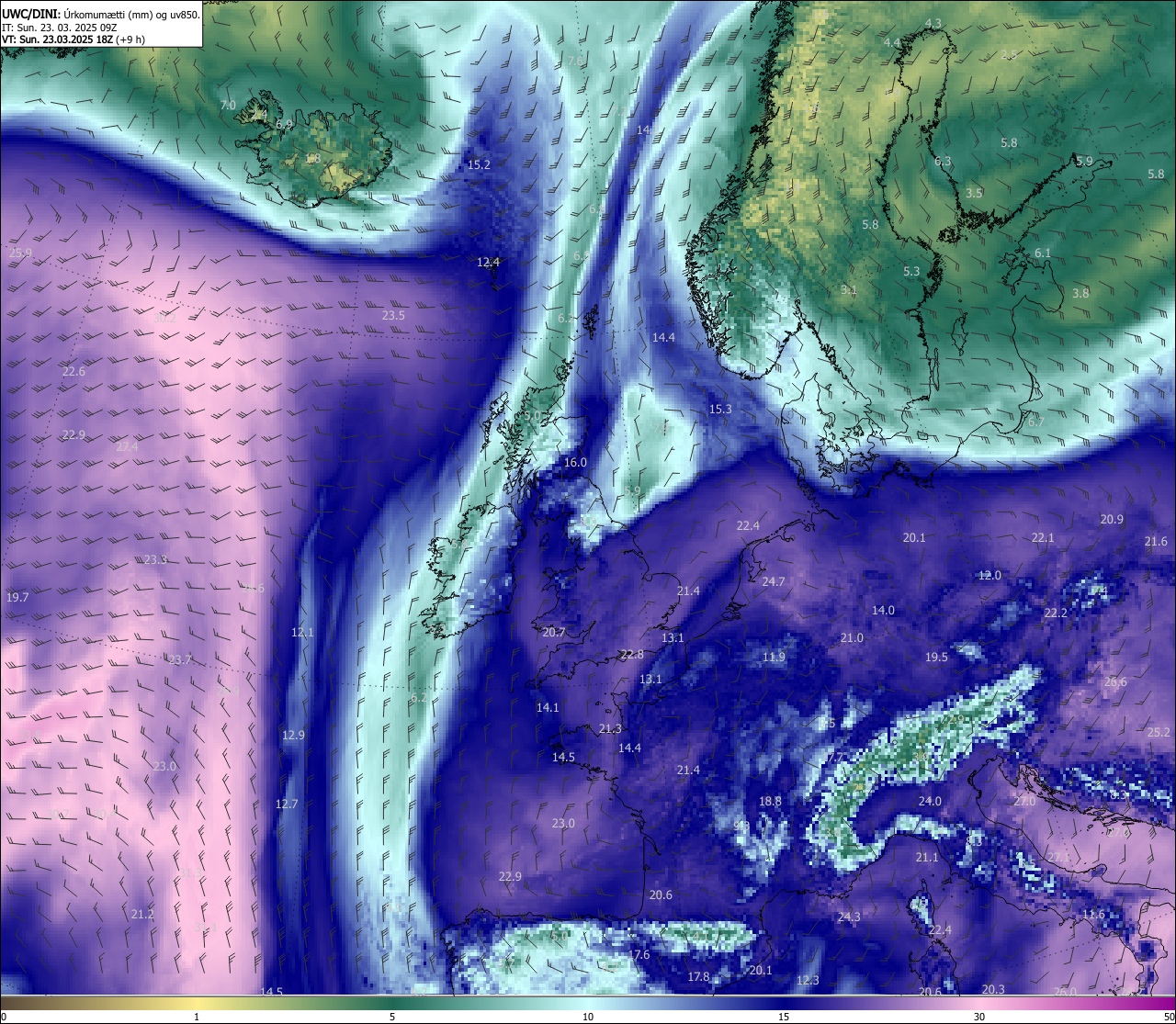Click the 23.5 value over the Atlantic

click(393, 315)
